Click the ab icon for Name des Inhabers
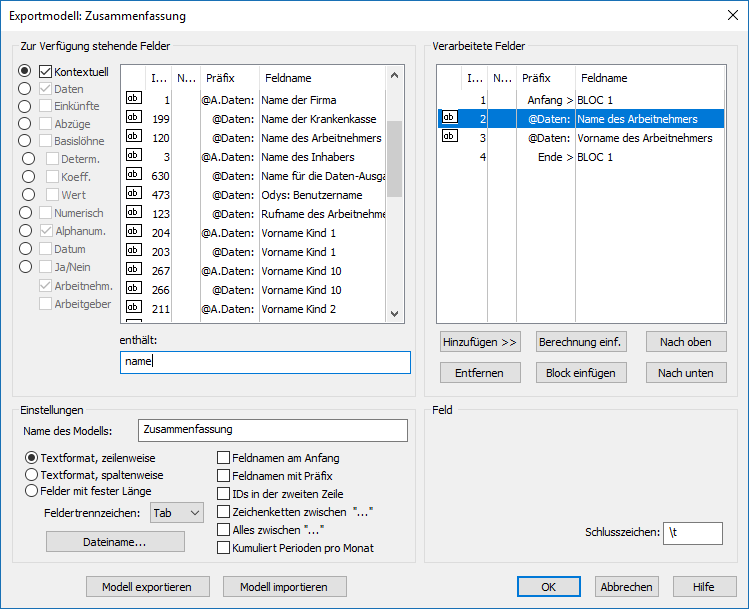The width and height of the screenshot is (749, 609). pos(134,155)
